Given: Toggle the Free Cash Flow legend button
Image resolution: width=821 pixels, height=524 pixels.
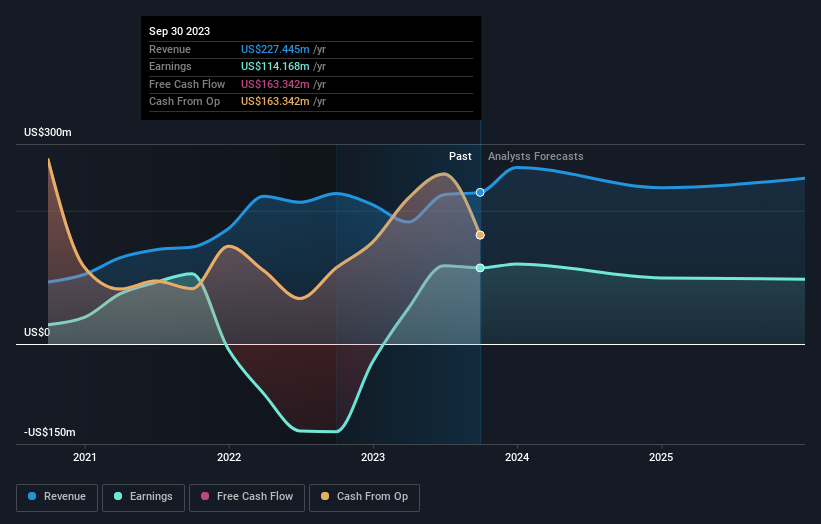Looking at the screenshot, I should [247, 497].
